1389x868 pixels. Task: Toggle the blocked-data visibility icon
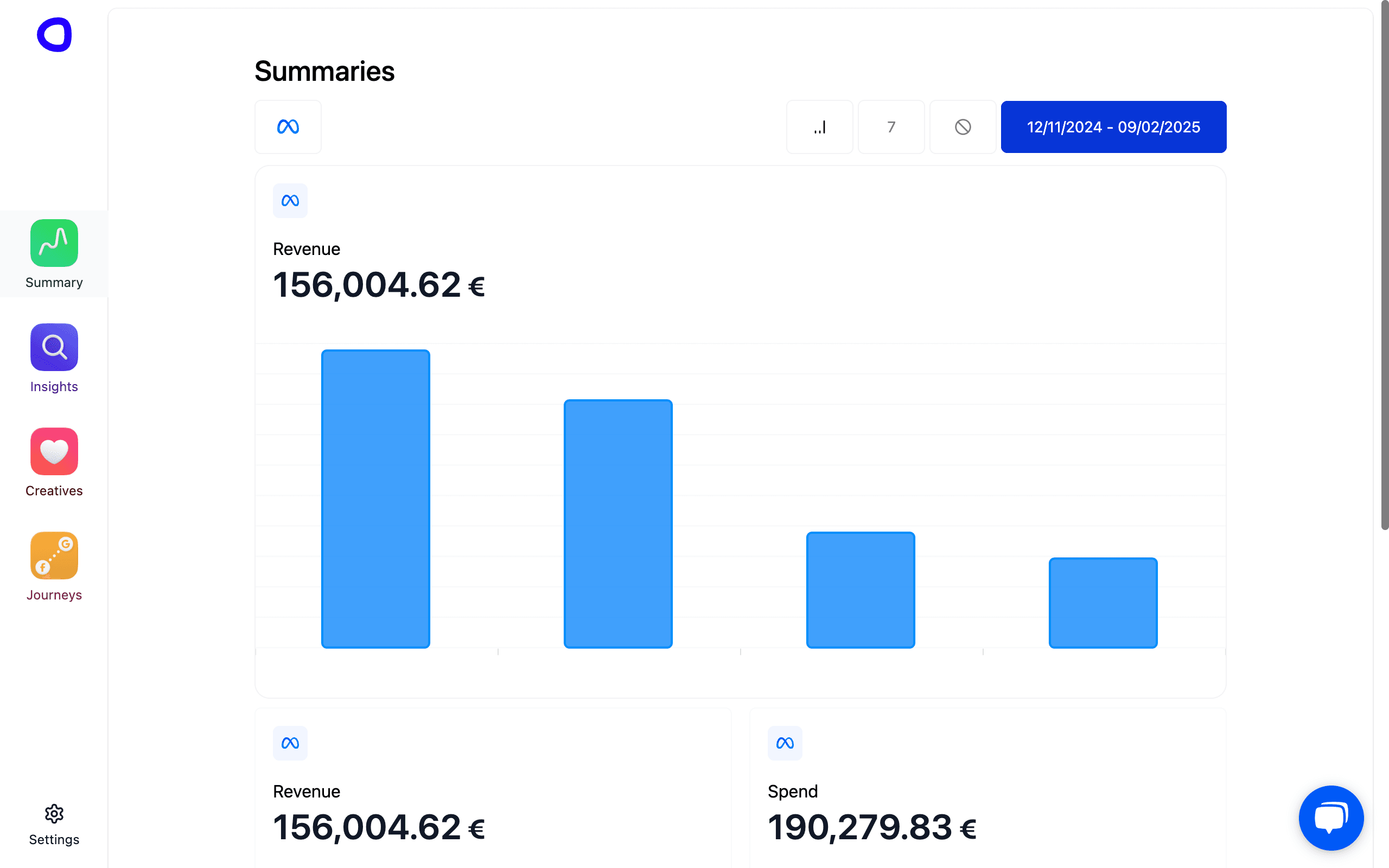click(x=962, y=126)
